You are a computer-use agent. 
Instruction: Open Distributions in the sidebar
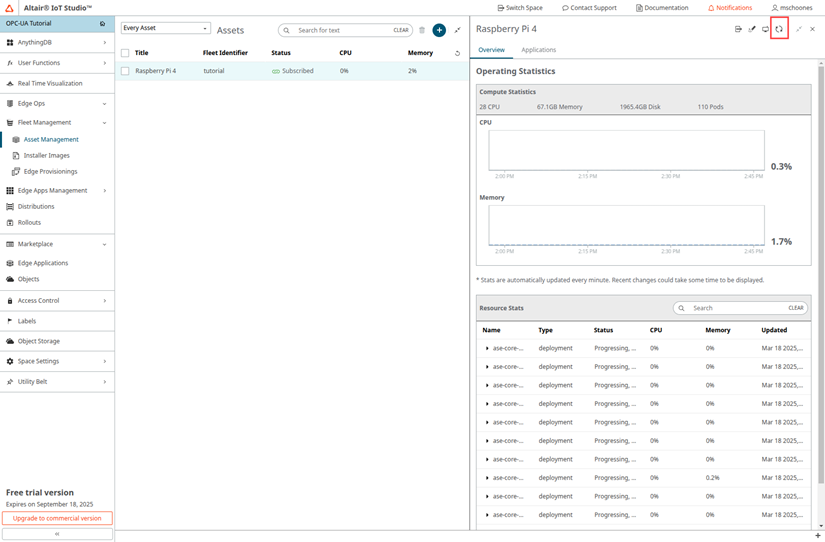pos(36,206)
